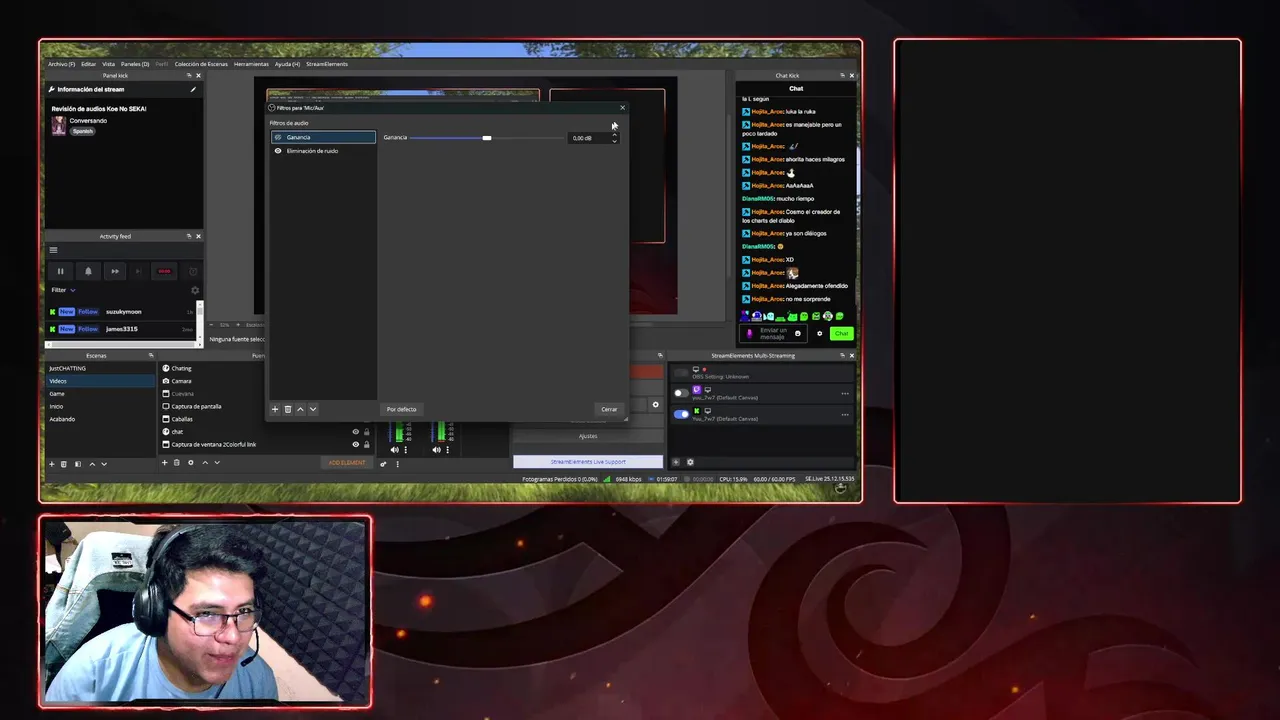The height and width of the screenshot is (720, 1280).
Task: Delete the selected audio filter
Action: 288,409
